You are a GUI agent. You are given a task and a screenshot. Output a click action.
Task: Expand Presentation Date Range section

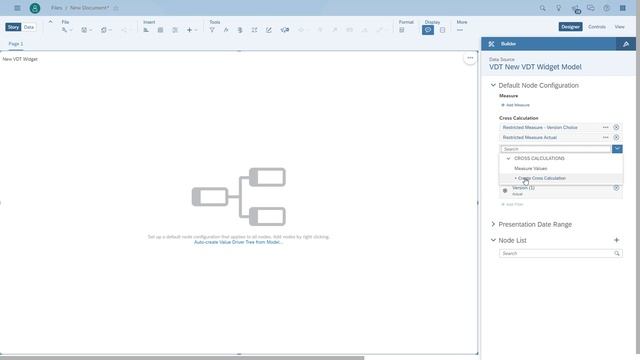[493, 224]
